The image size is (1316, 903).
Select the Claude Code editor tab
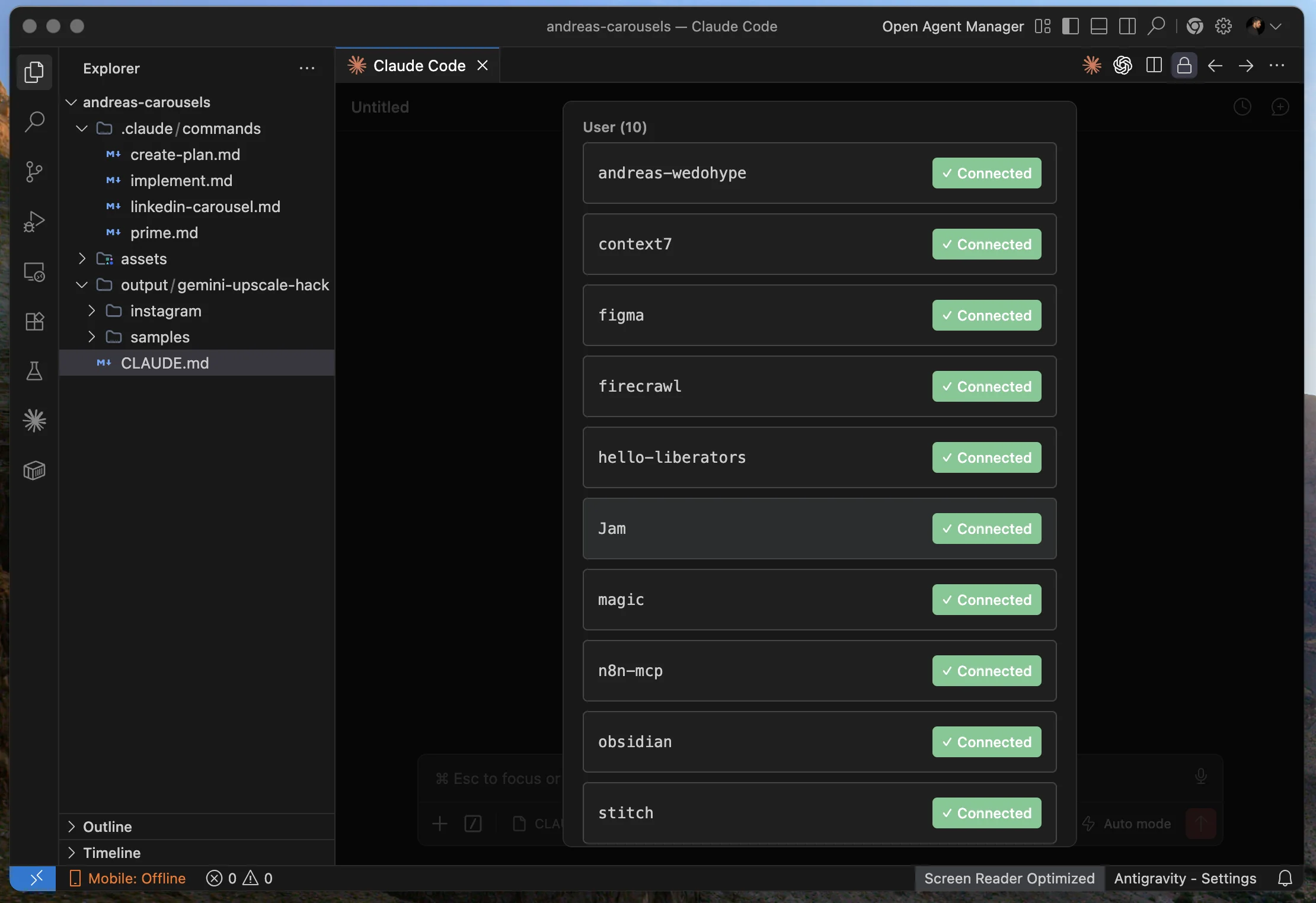[x=419, y=66]
